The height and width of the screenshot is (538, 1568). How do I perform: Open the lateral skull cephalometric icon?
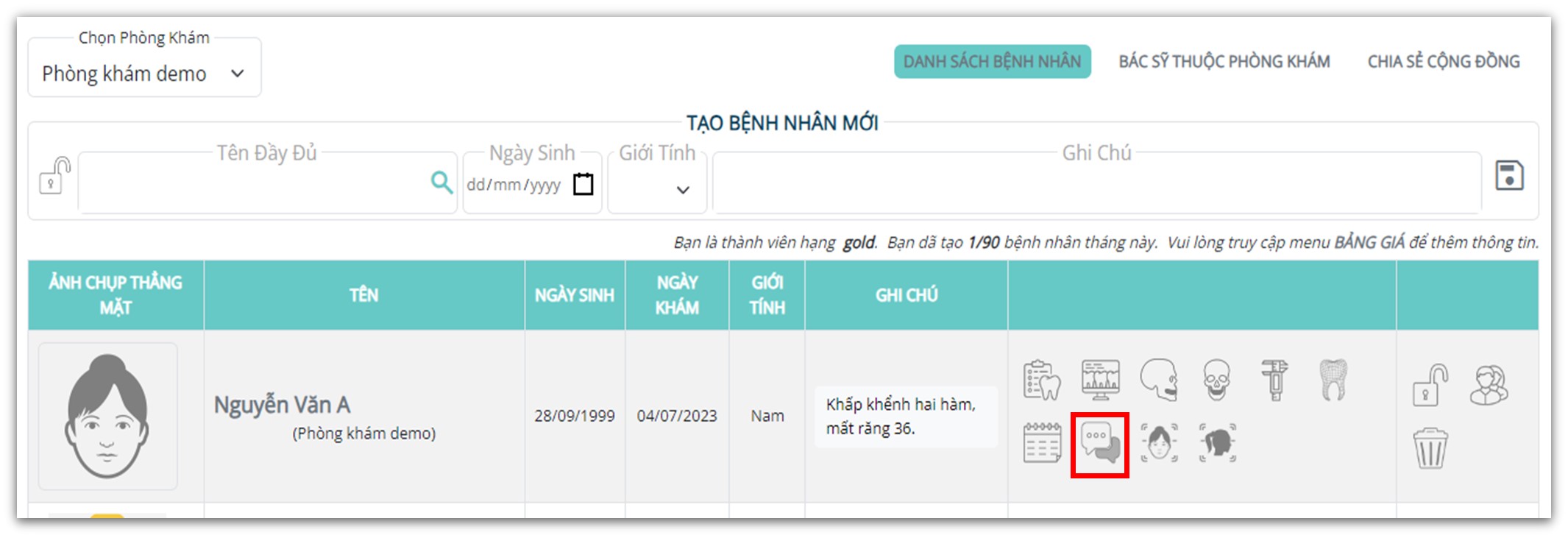coord(1159,380)
